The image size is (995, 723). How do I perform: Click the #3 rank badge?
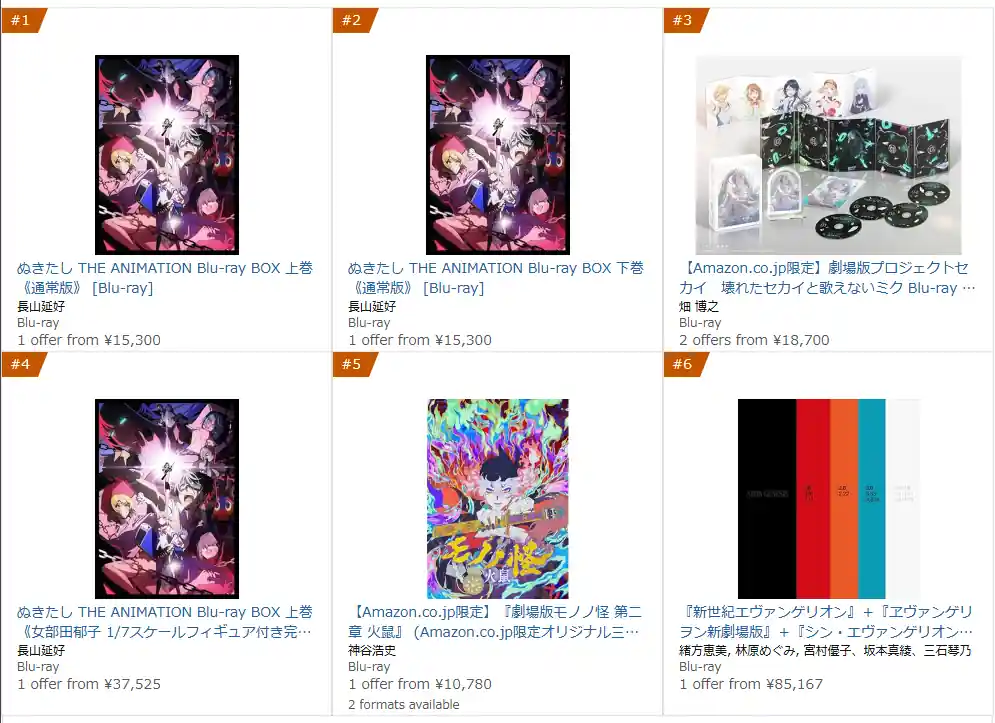685,20
